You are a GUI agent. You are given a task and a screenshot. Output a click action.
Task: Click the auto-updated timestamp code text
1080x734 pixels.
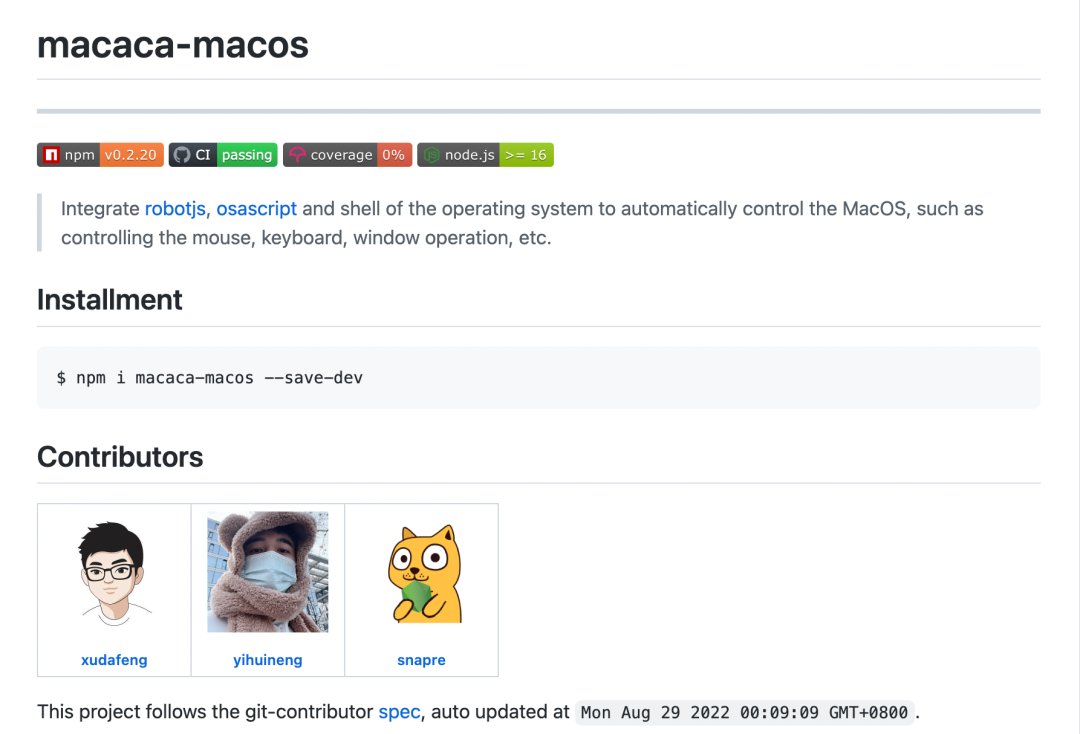tap(745, 713)
